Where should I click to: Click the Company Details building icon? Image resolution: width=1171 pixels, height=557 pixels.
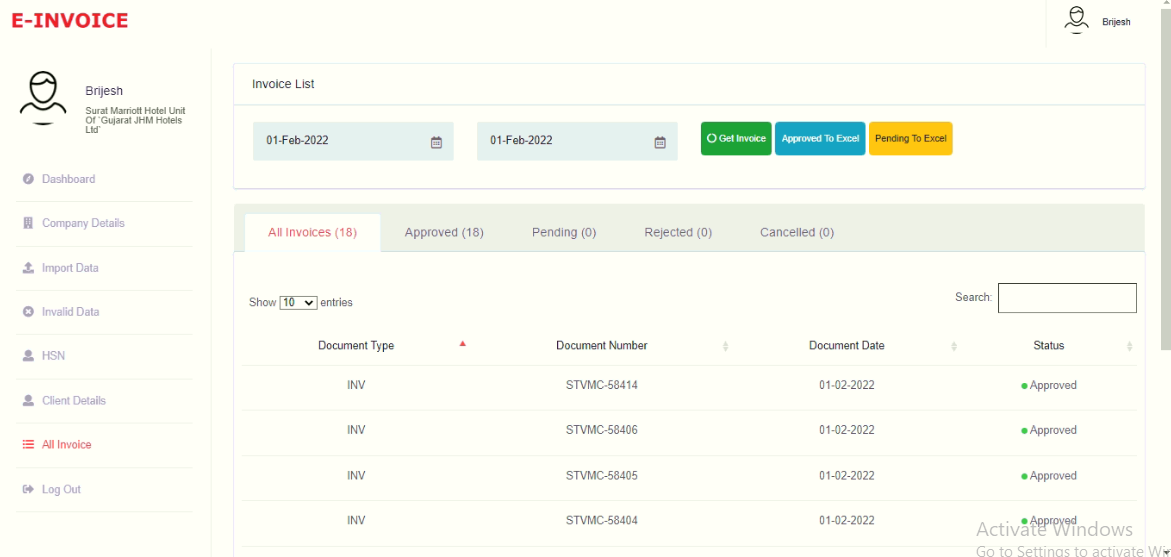pos(28,223)
